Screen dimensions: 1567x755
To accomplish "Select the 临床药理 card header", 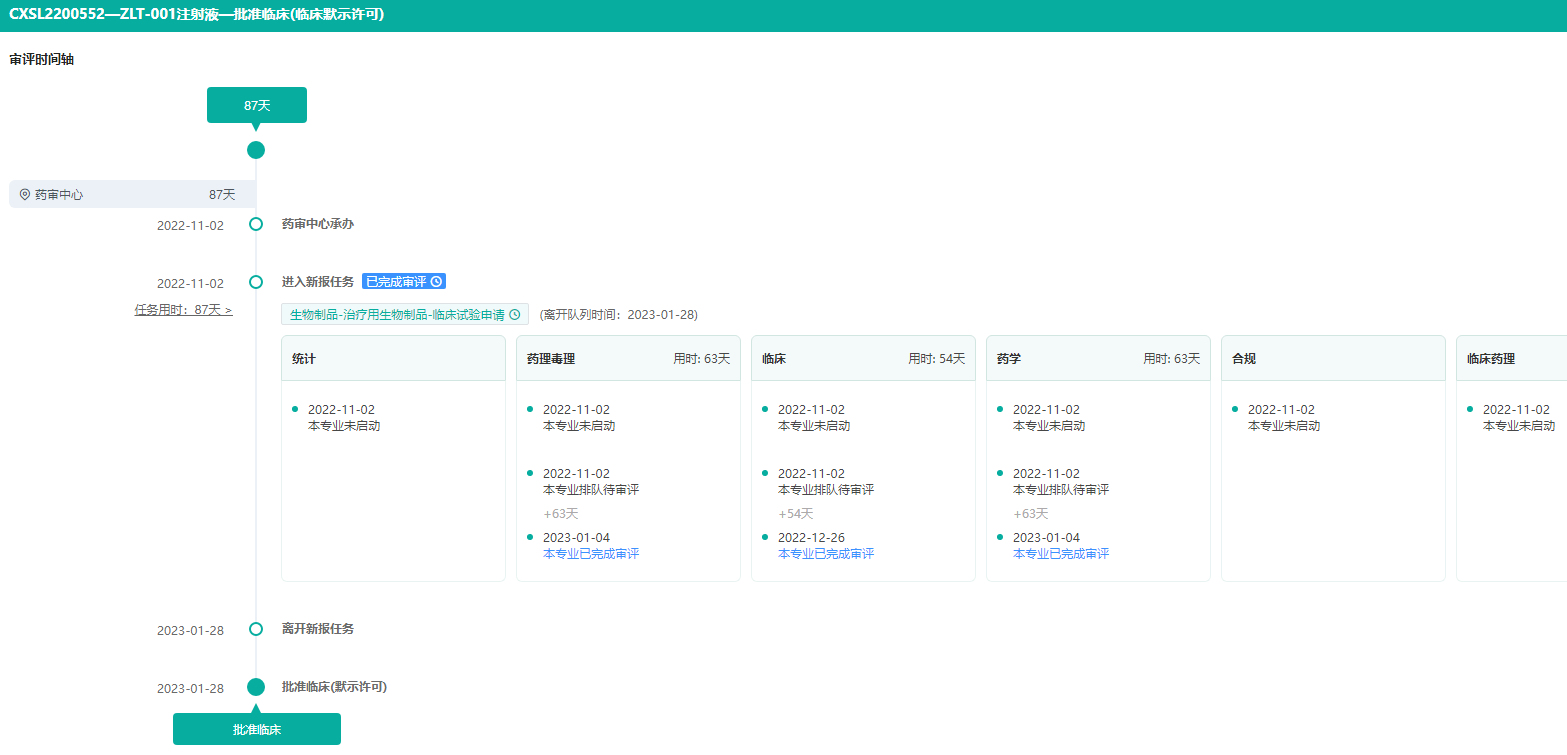I will point(1510,358).
